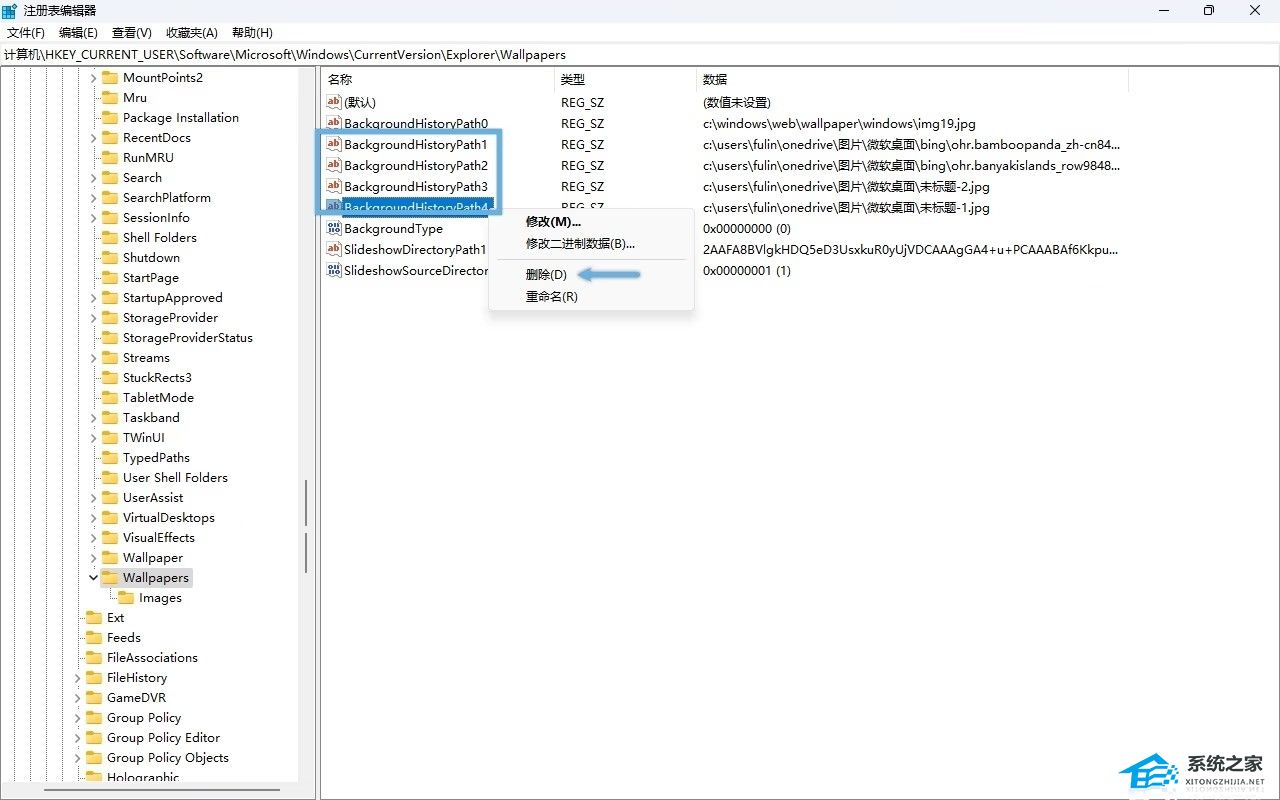Click the string icon beside SlideshowDirectoryPath1

pyautogui.click(x=334, y=249)
